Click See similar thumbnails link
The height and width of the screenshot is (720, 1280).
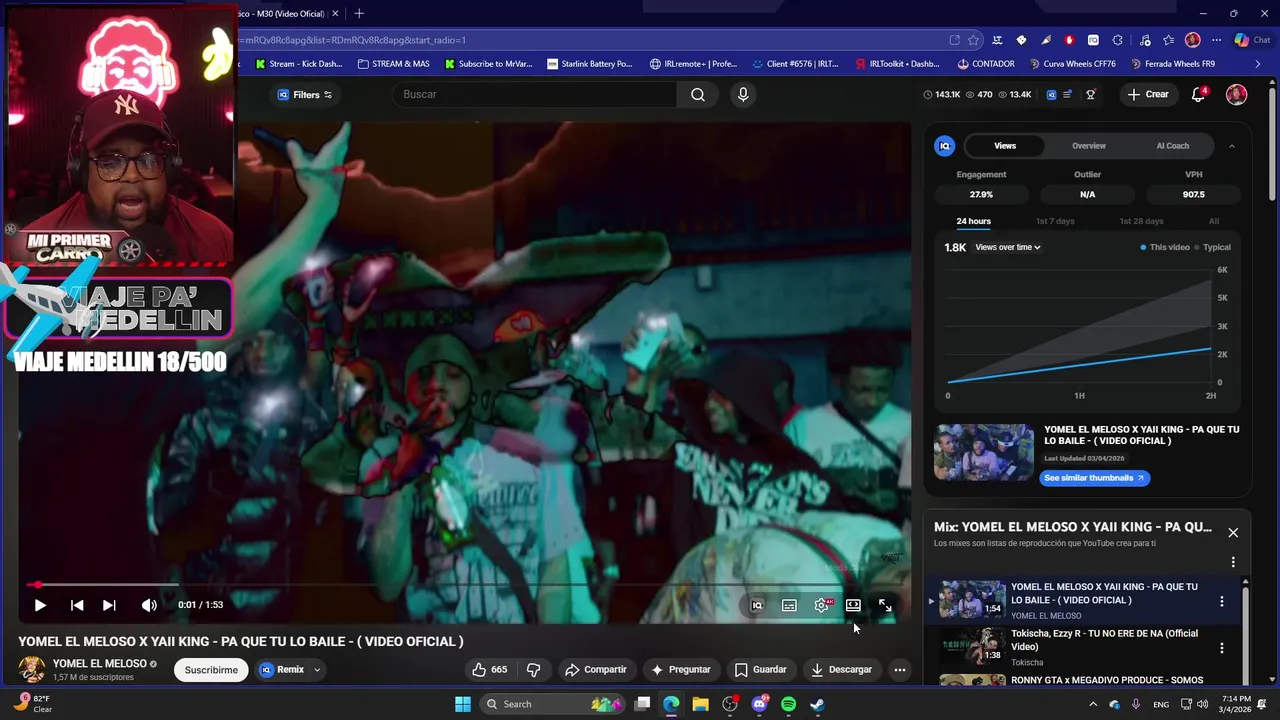(1094, 478)
